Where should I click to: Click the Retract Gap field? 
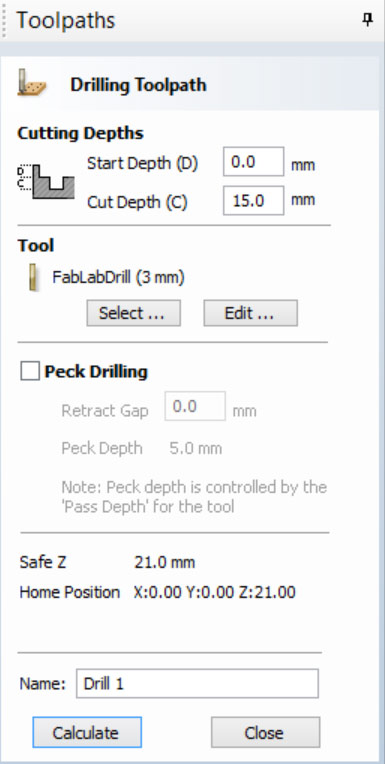[195, 406]
